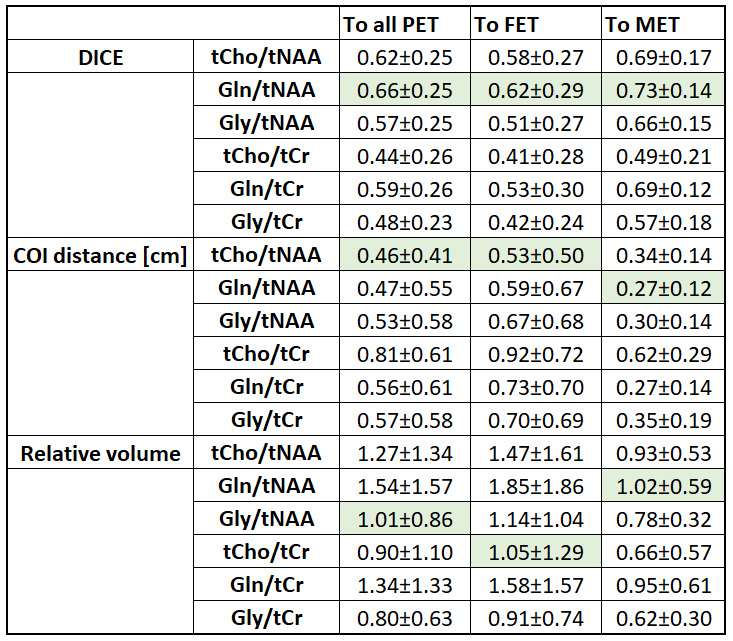Click the green highlighted 0.73±0.14 cell
Image resolution: width=733 pixels, height=641 pixels.
pyautogui.click(x=664, y=90)
